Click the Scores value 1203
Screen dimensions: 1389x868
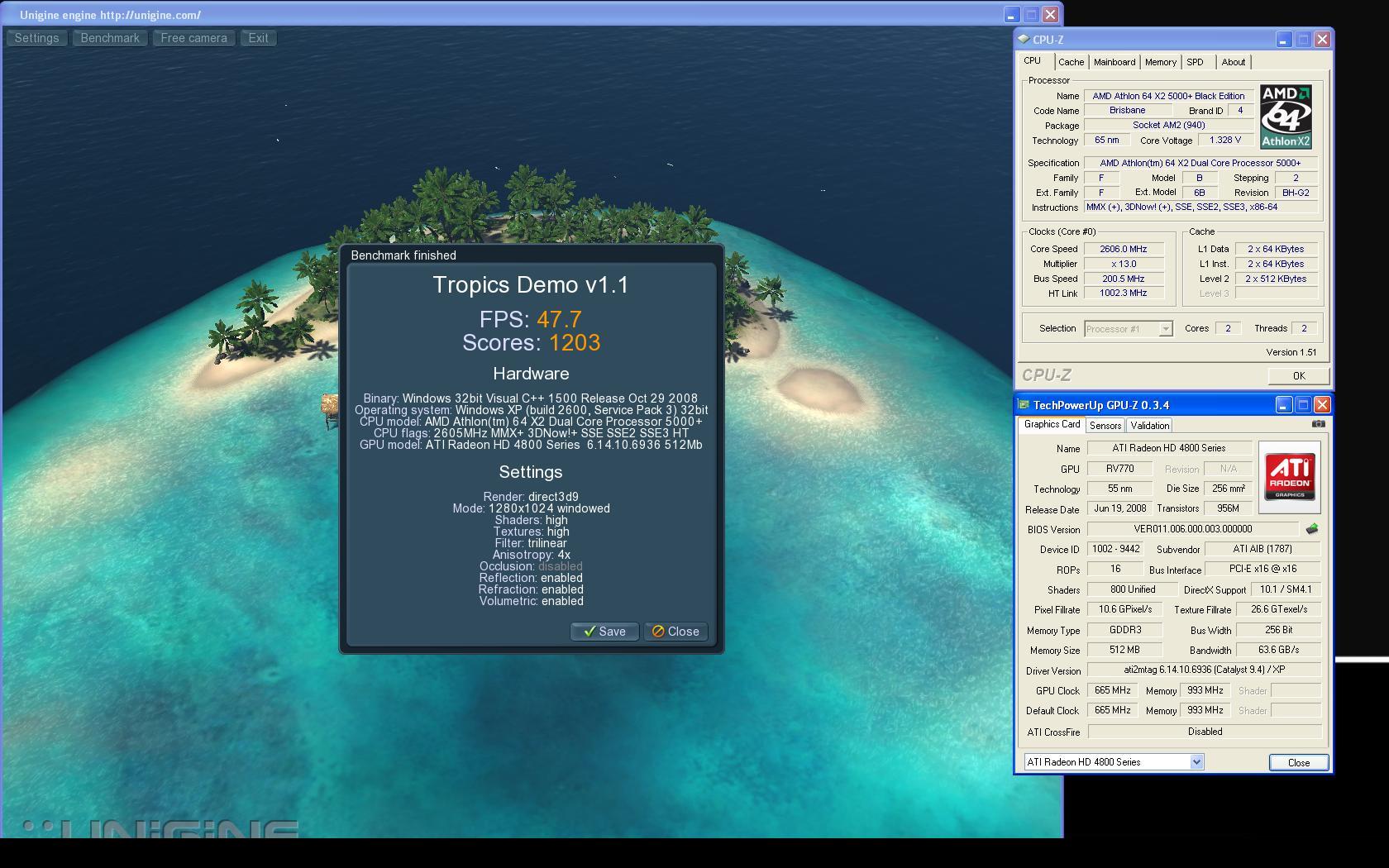coord(575,342)
